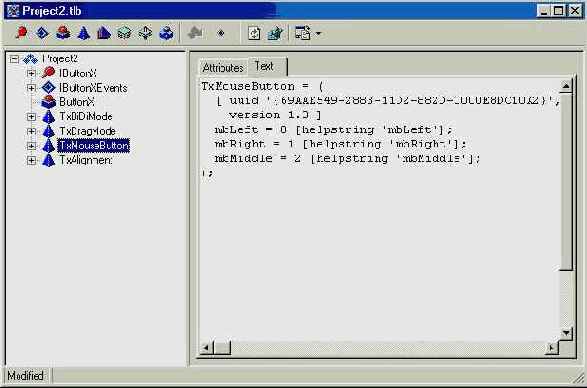Select the TxAlignment enum in tree
This screenshot has height=388, width=587.
[x=86, y=160]
